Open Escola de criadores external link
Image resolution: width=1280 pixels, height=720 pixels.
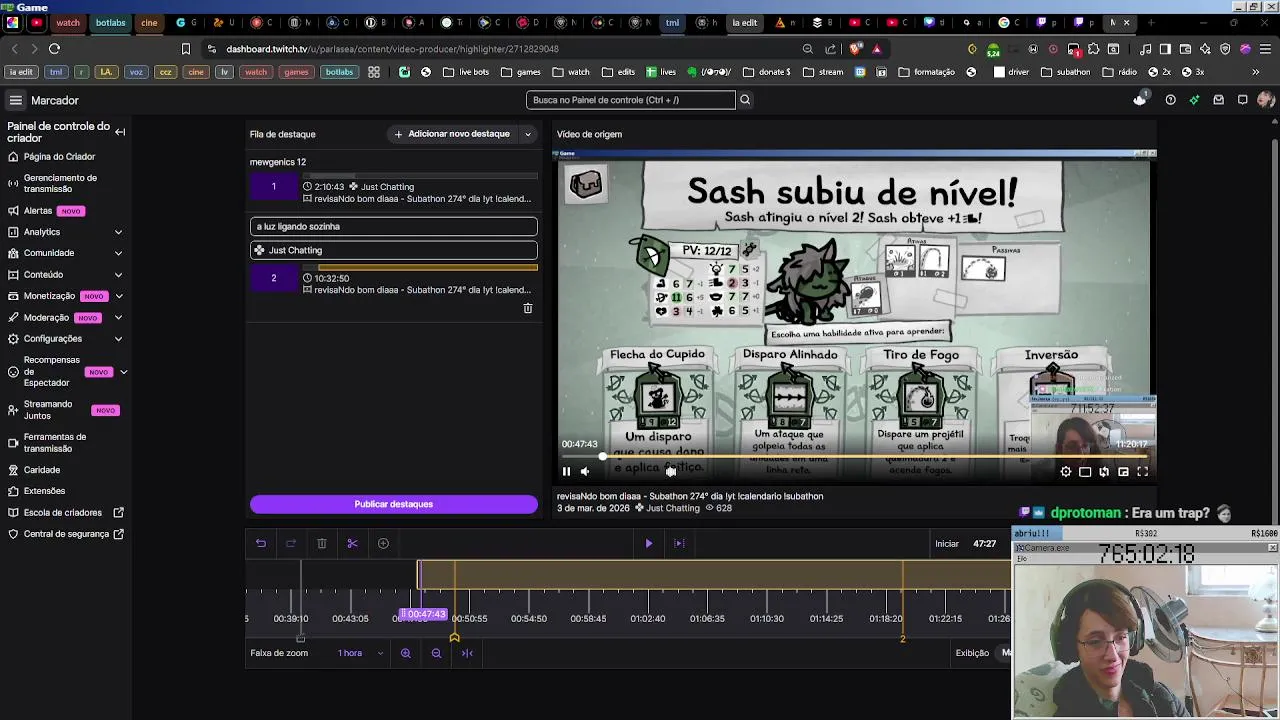point(66,513)
